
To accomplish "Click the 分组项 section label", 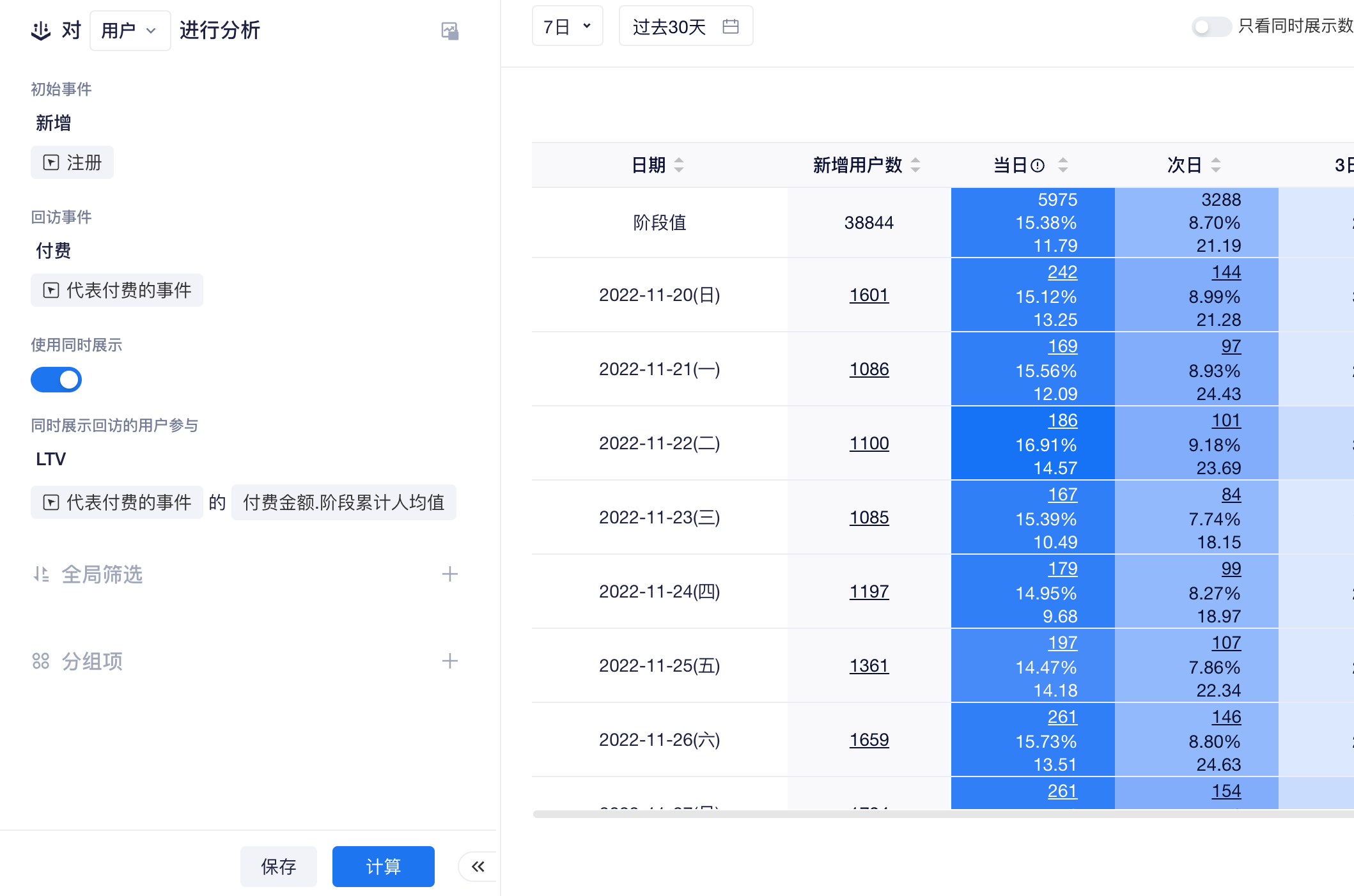I will click(92, 661).
